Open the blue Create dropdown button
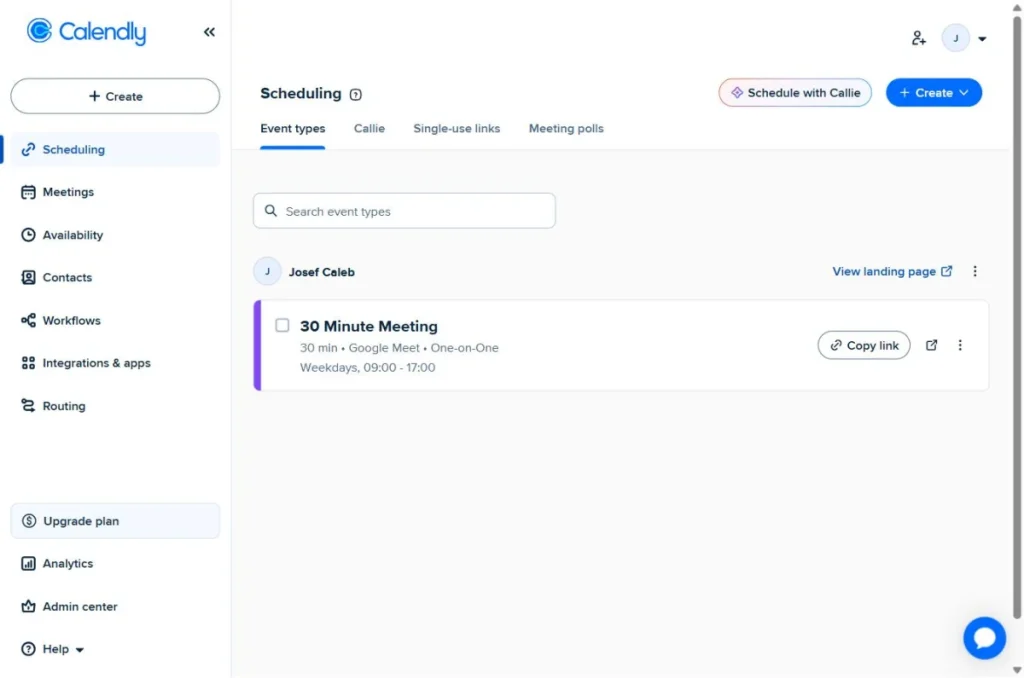Viewport: 1024px width, 678px height. click(x=933, y=93)
